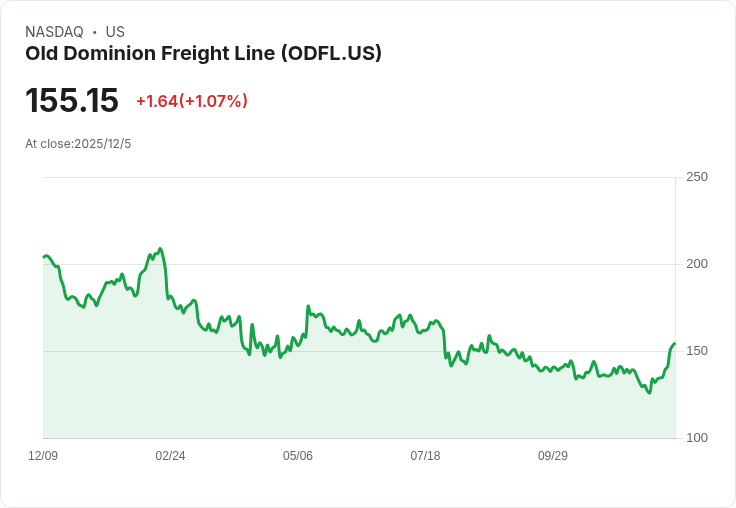Select the 02/24 date on x-axis
The height and width of the screenshot is (508, 736).
(x=170, y=456)
